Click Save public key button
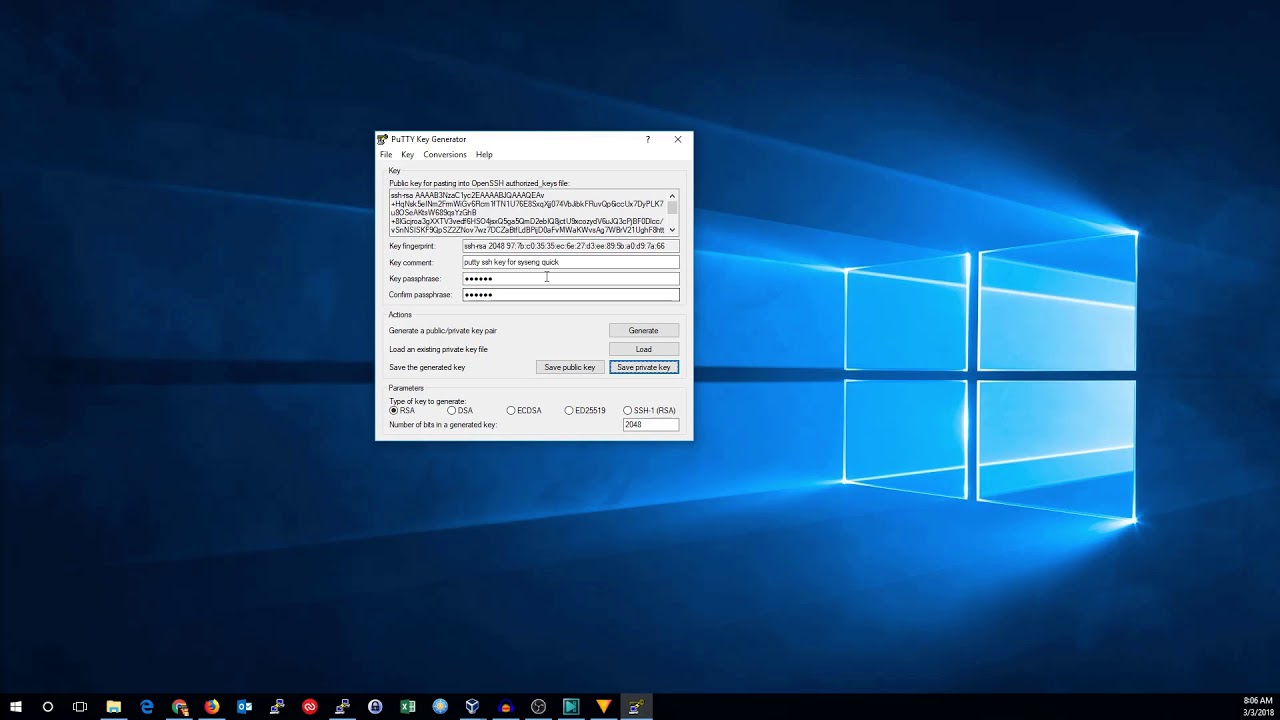 570,367
